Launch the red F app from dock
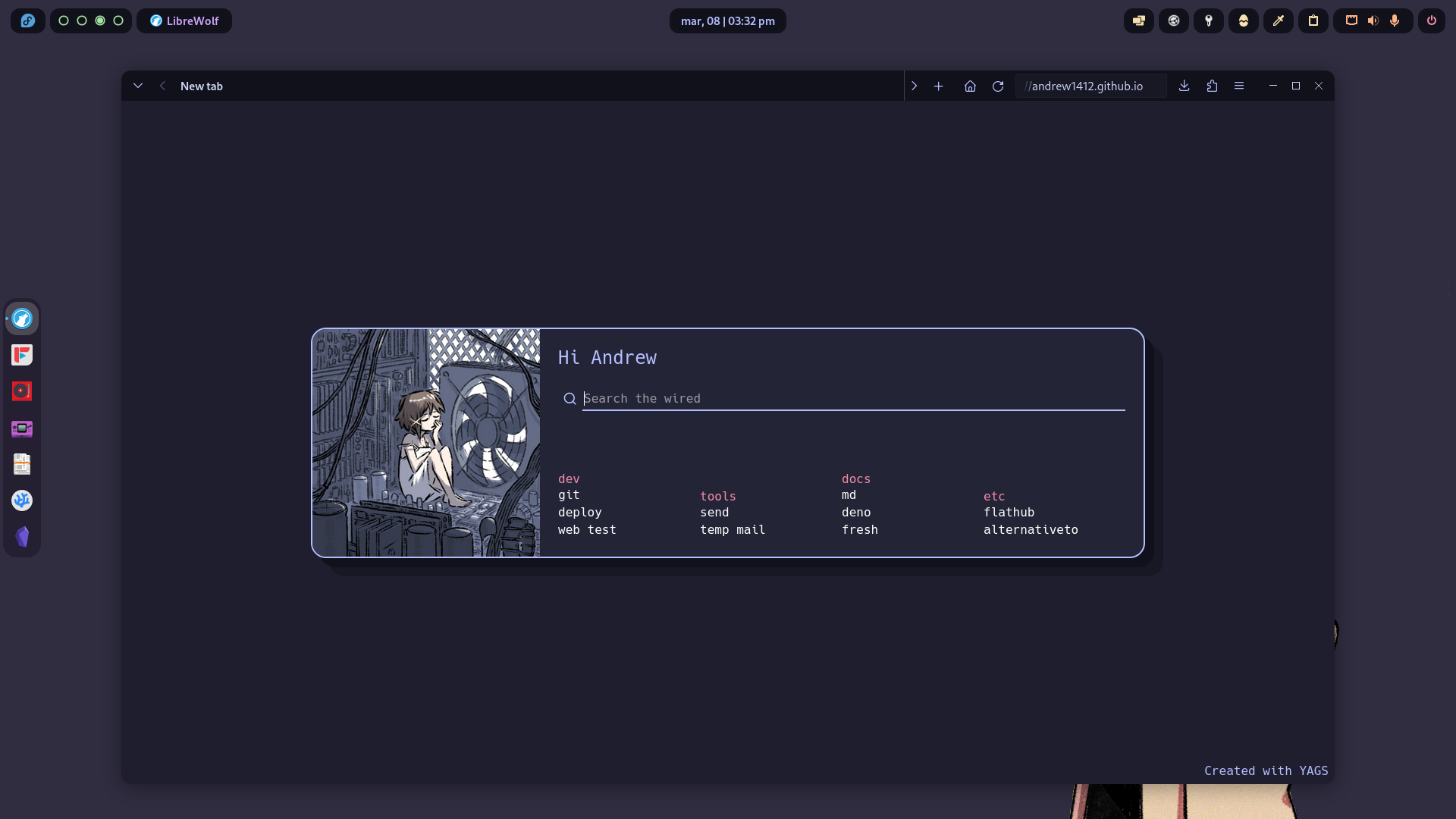 22,355
